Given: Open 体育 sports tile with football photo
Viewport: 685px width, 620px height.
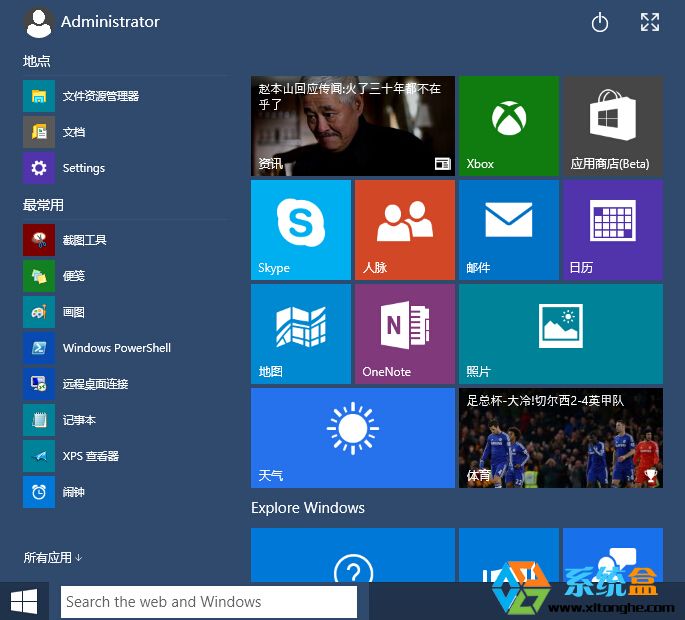Looking at the screenshot, I should (561, 438).
